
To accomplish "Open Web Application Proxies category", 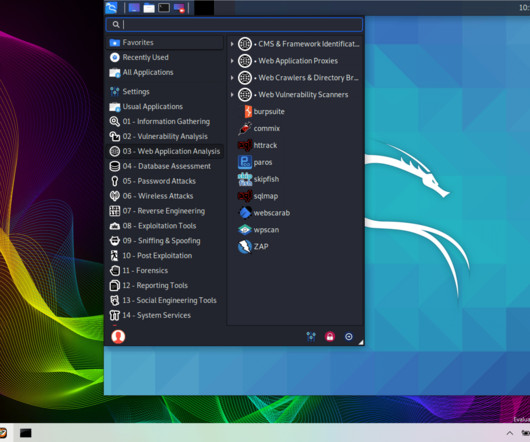I will pyautogui.click(x=288, y=61).
